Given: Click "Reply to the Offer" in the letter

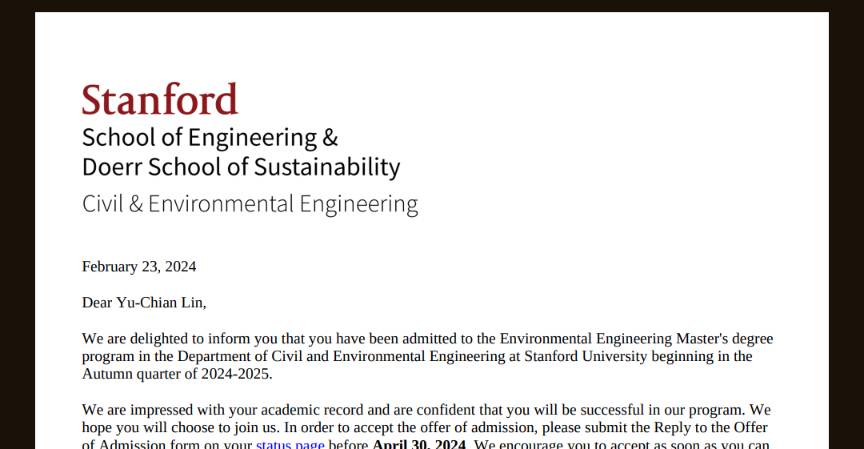Looking at the screenshot, I should tap(709, 428).
